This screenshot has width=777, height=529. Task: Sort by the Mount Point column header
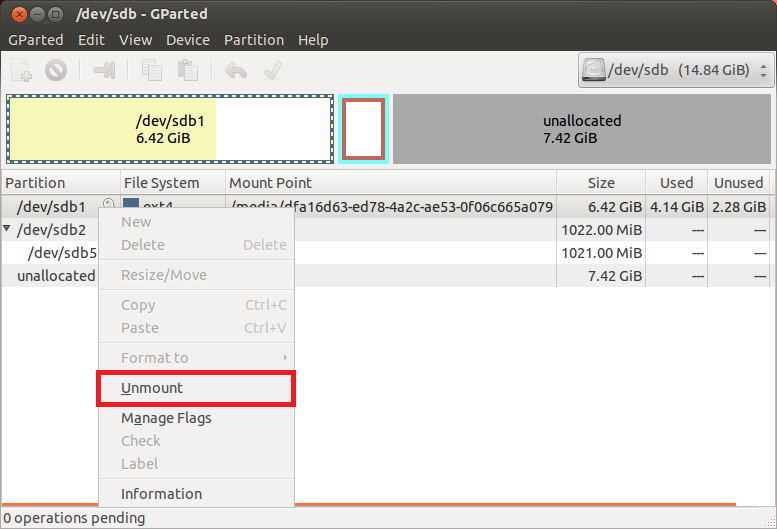pyautogui.click(x=391, y=183)
